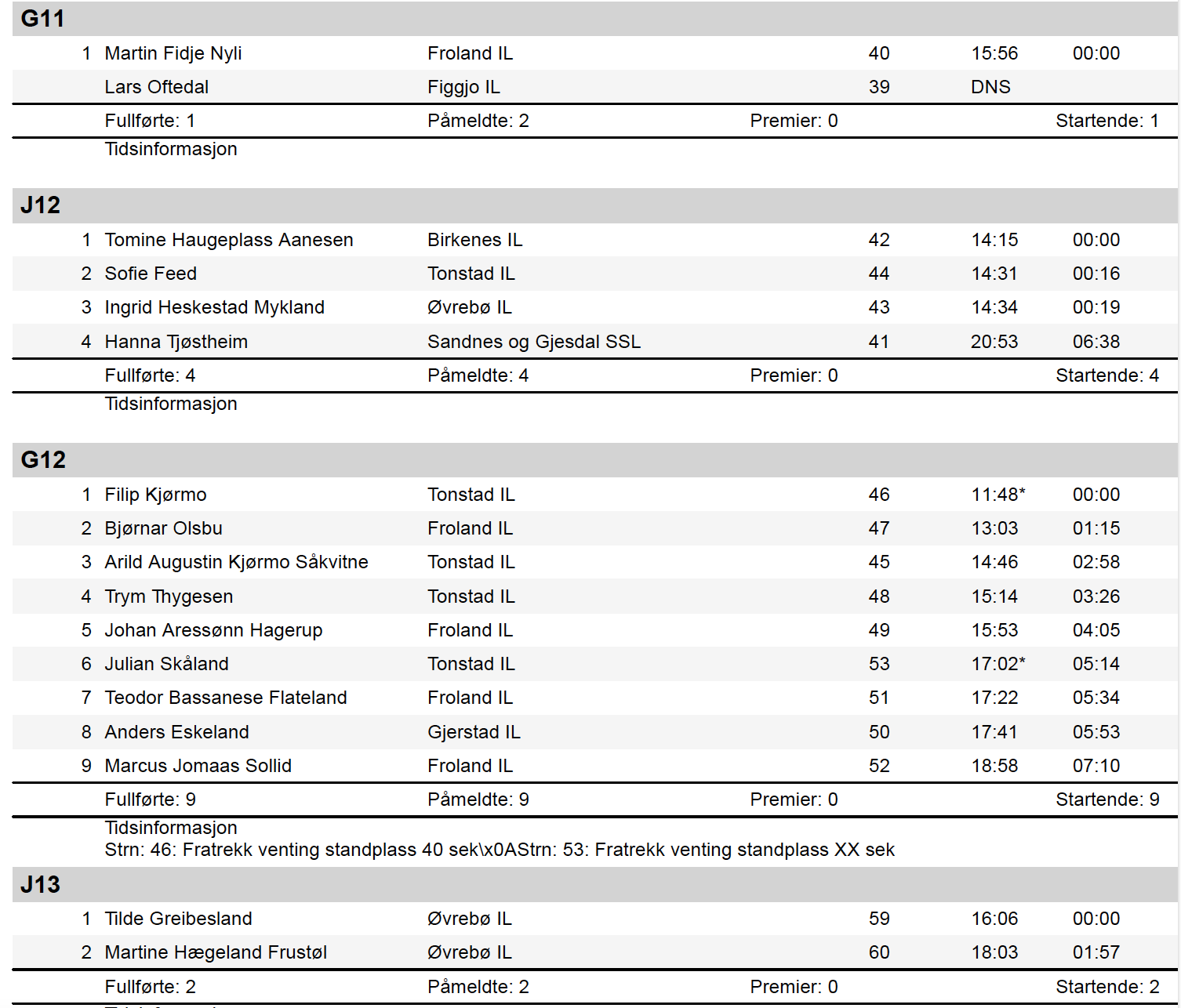Select club Figgjo IL
Image resolution: width=1181 pixels, height=1008 pixels.
pyautogui.click(x=463, y=87)
